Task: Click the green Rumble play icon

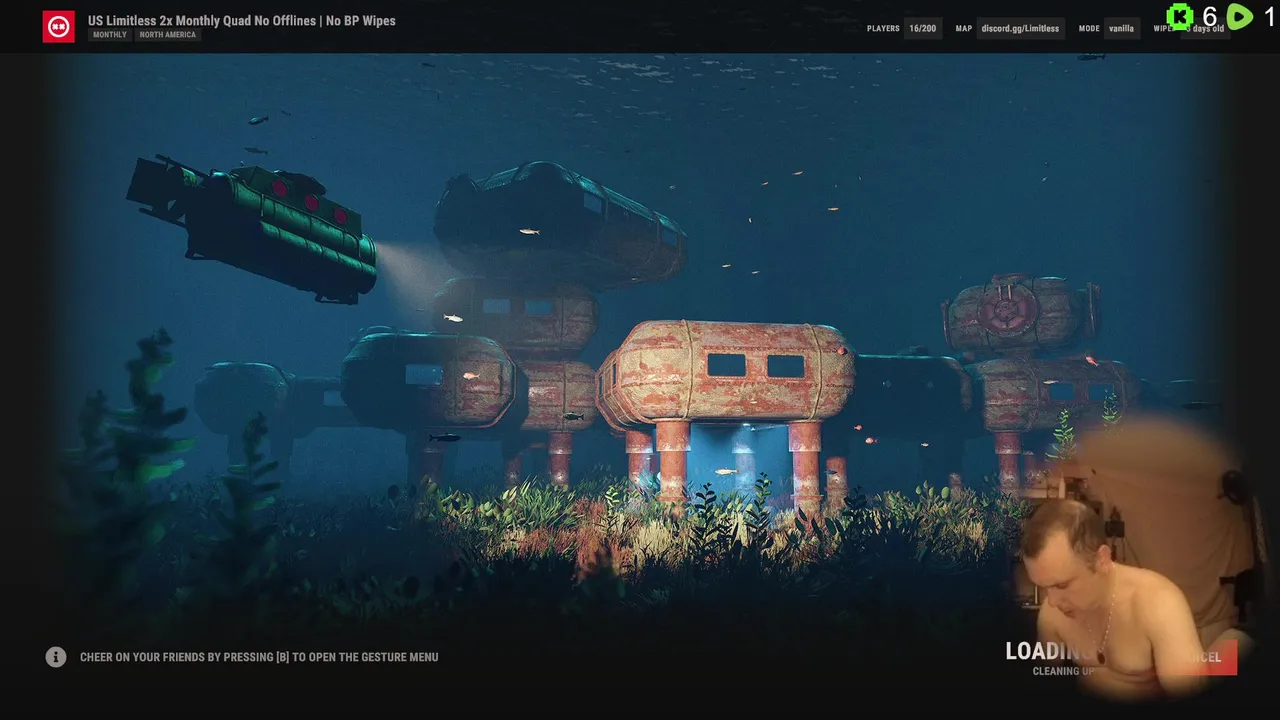Action: [x=1240, y=16]
